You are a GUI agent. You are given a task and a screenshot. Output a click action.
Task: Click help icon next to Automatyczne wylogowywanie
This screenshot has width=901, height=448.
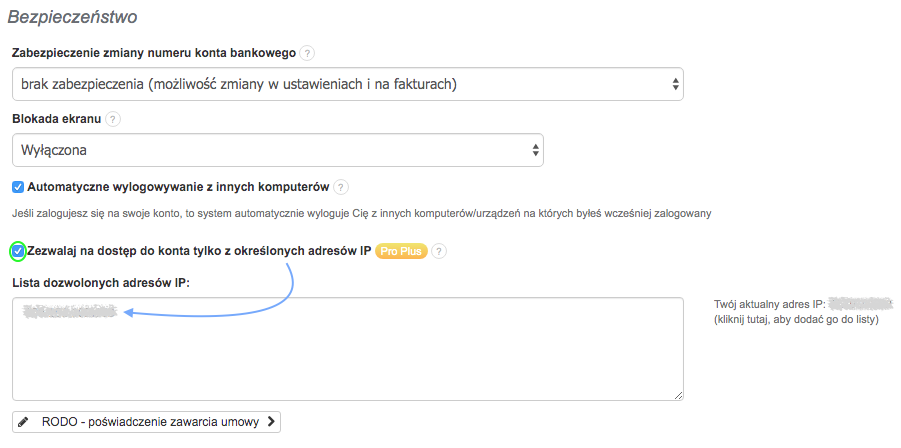(x=341, y=187)
